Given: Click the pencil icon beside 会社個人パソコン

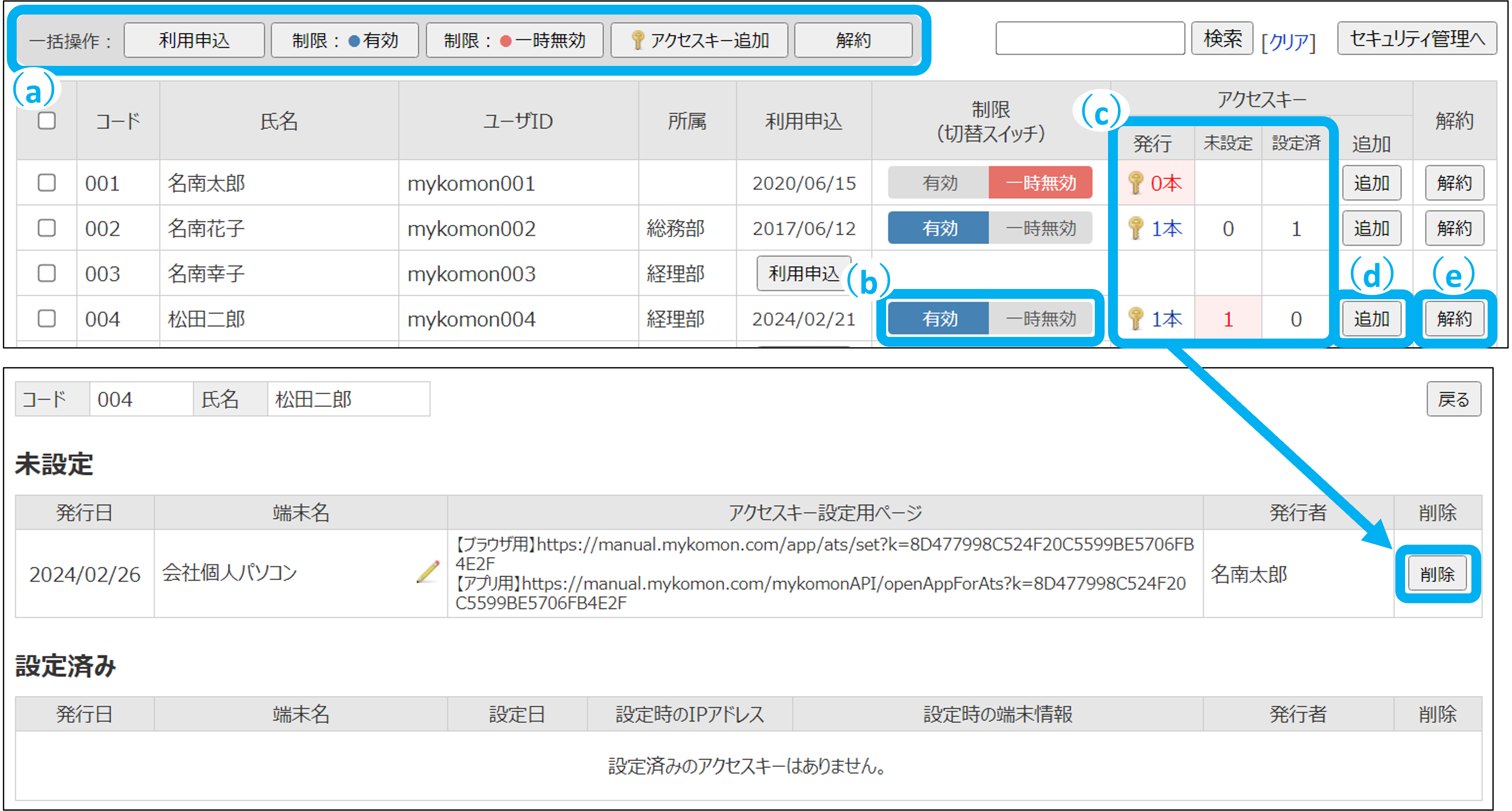Looking at the screenshot, I should (x=428, y=572).
